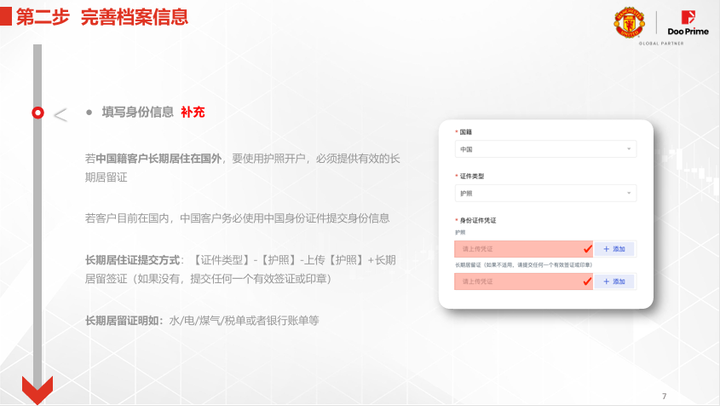Image resolution: width=720 pixels, height=406 pixels.
Task: Click the 身份证件凭证 label
Action: tap(478, 220)
